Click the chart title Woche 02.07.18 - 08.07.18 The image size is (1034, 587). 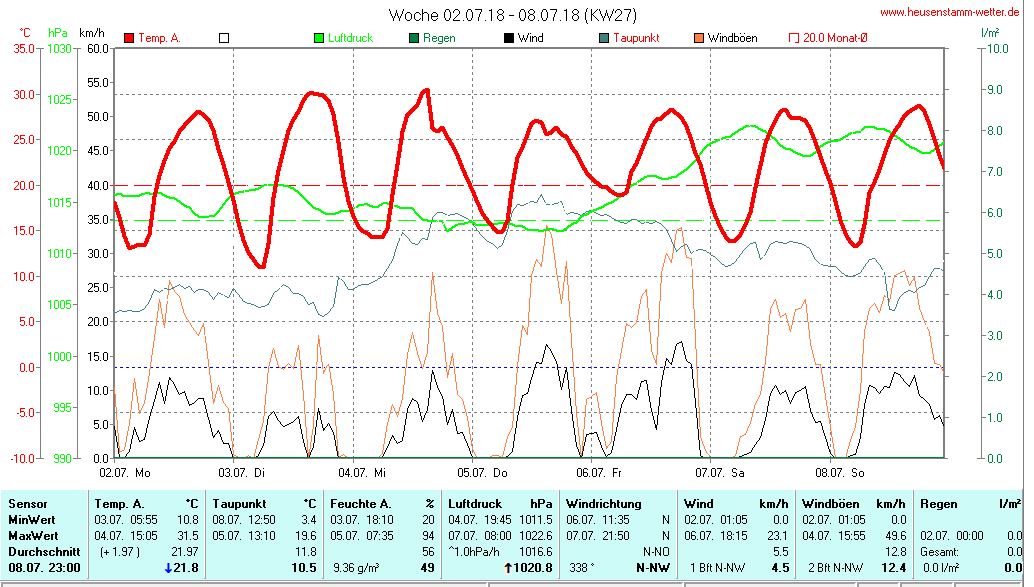[512, 15]
